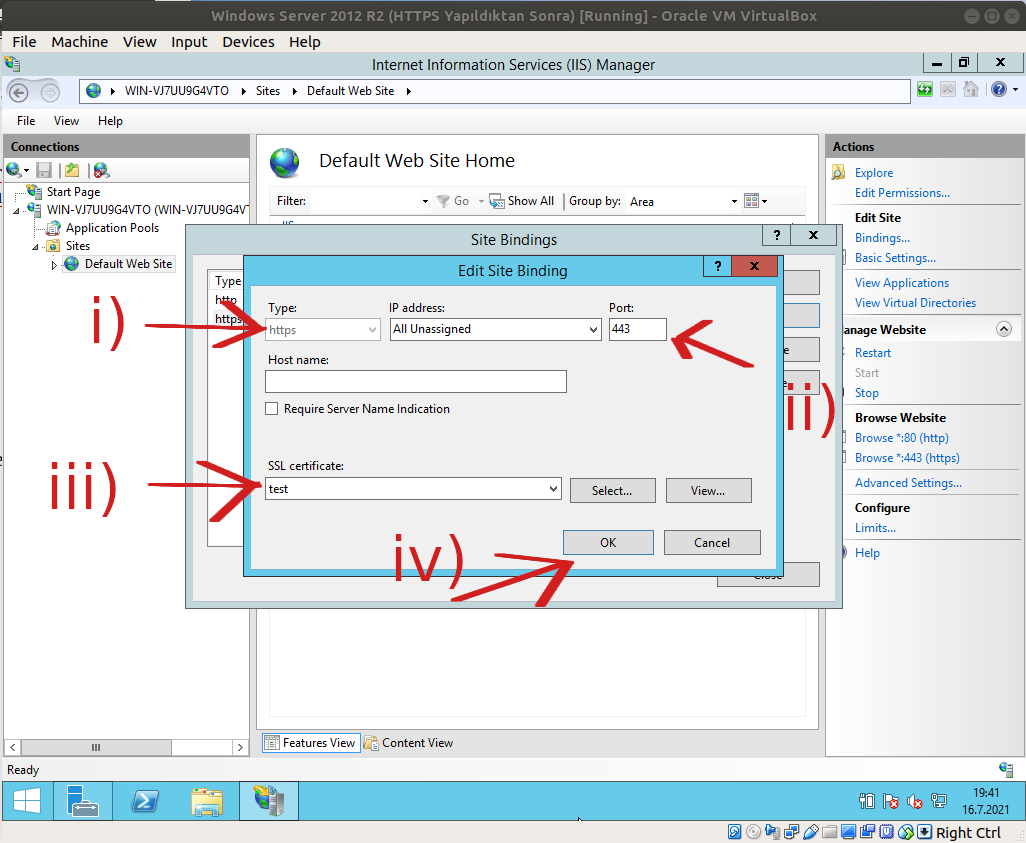This screenshot has height=843, width=1026.
Task: Collapse the Manage Website section chevron
Action: pos(1004,329)
